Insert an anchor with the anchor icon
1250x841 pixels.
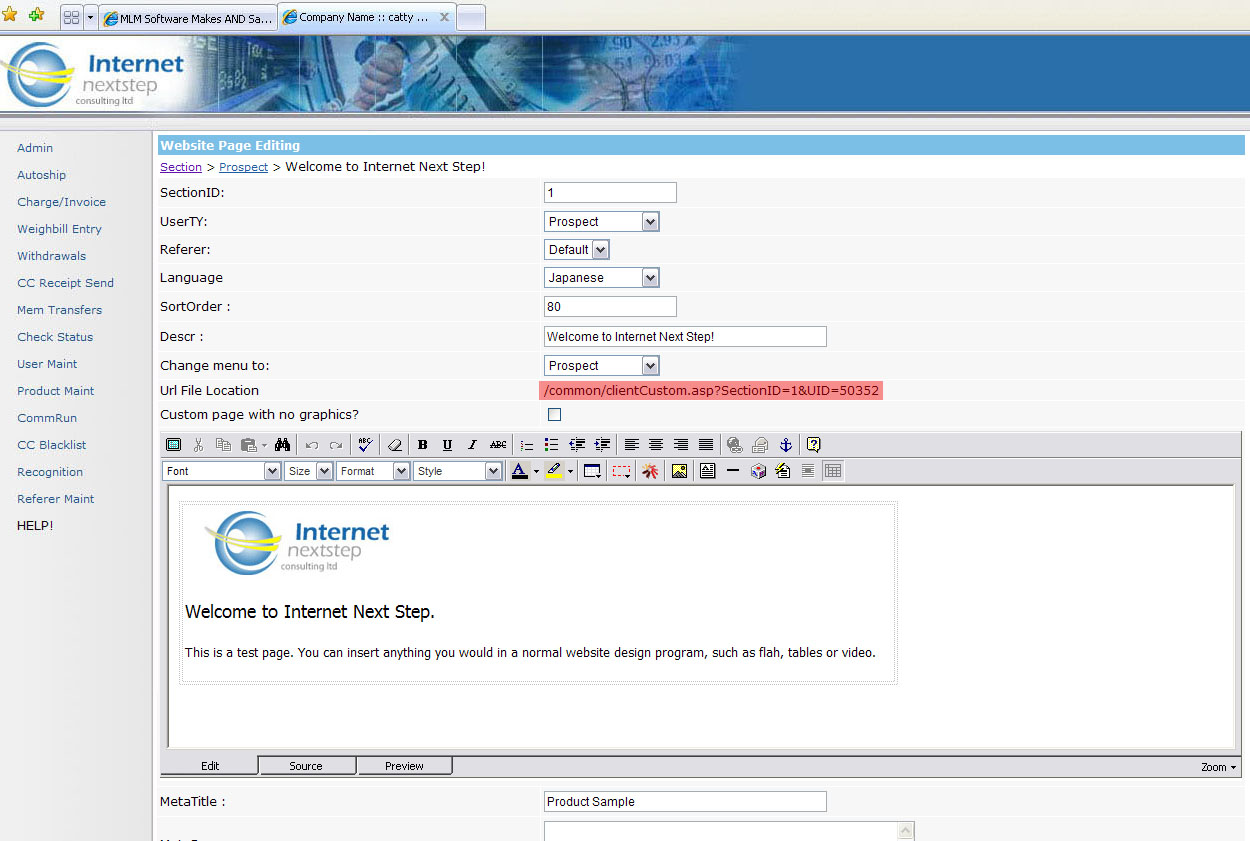(785, 445)
